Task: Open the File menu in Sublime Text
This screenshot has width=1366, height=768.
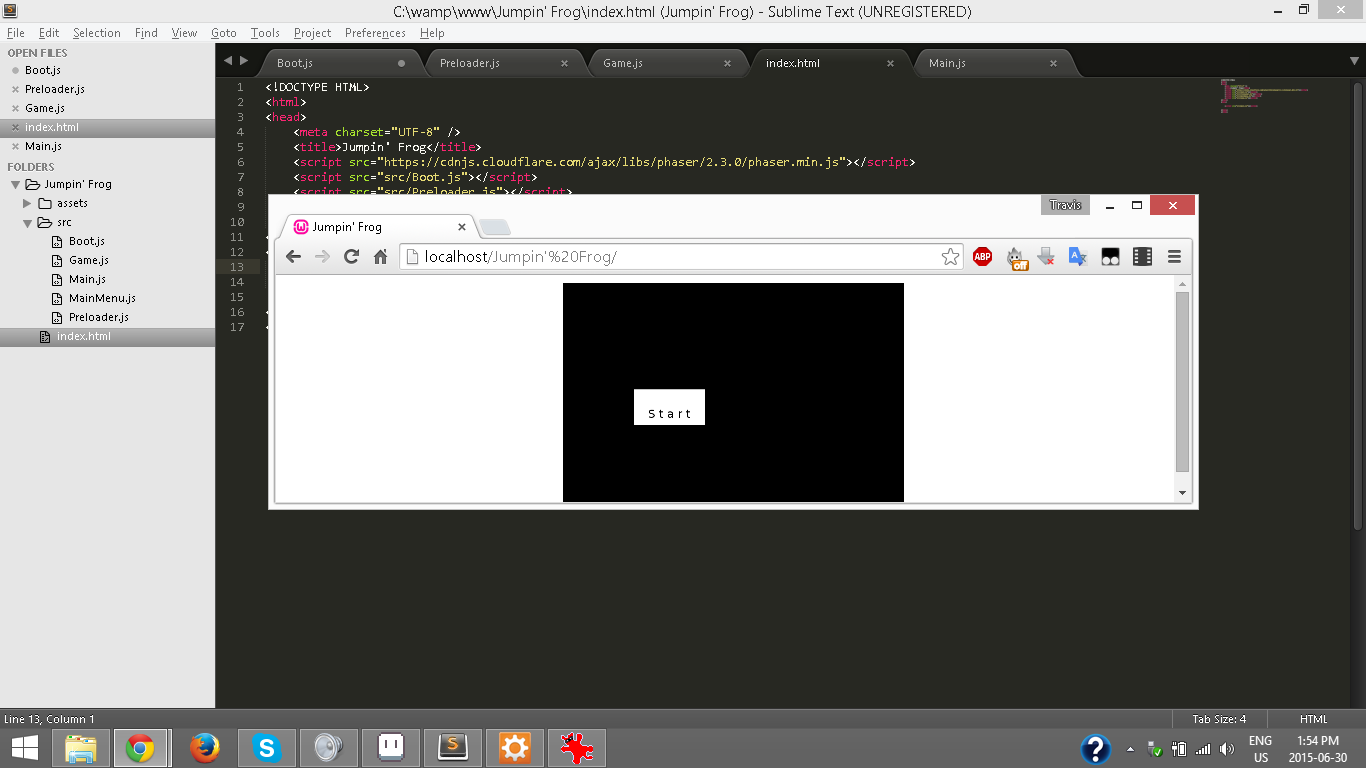Action: point(15,33)
